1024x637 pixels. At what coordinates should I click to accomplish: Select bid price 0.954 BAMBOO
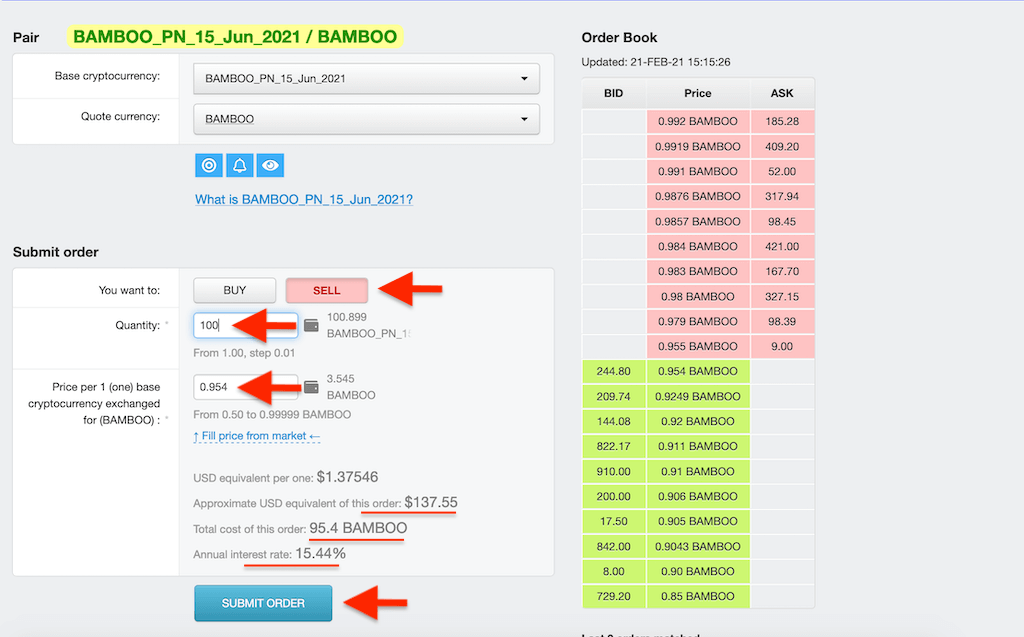[697, 371]
